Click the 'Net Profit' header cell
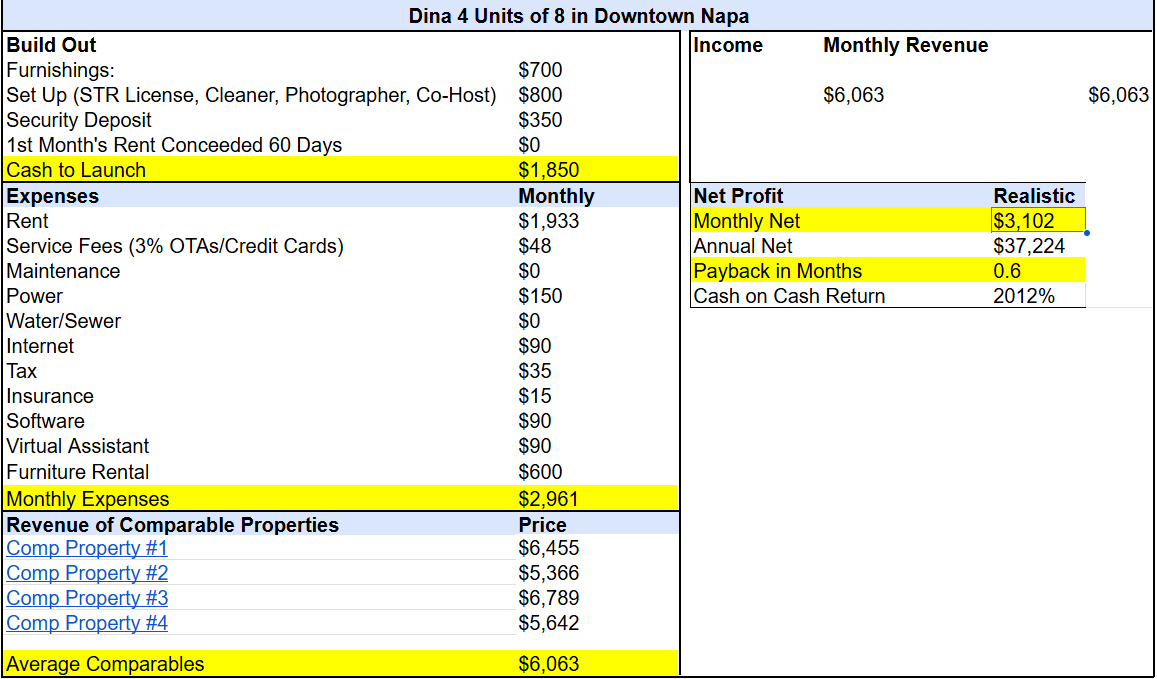Viewport: 1157px width, 679px height. pyautogui.click(x=738, y=196)
